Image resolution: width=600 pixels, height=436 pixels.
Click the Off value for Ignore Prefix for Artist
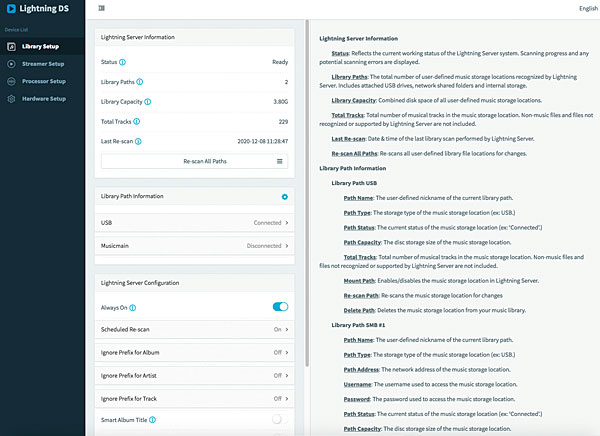pyautogui.click(x=277, y=376)
